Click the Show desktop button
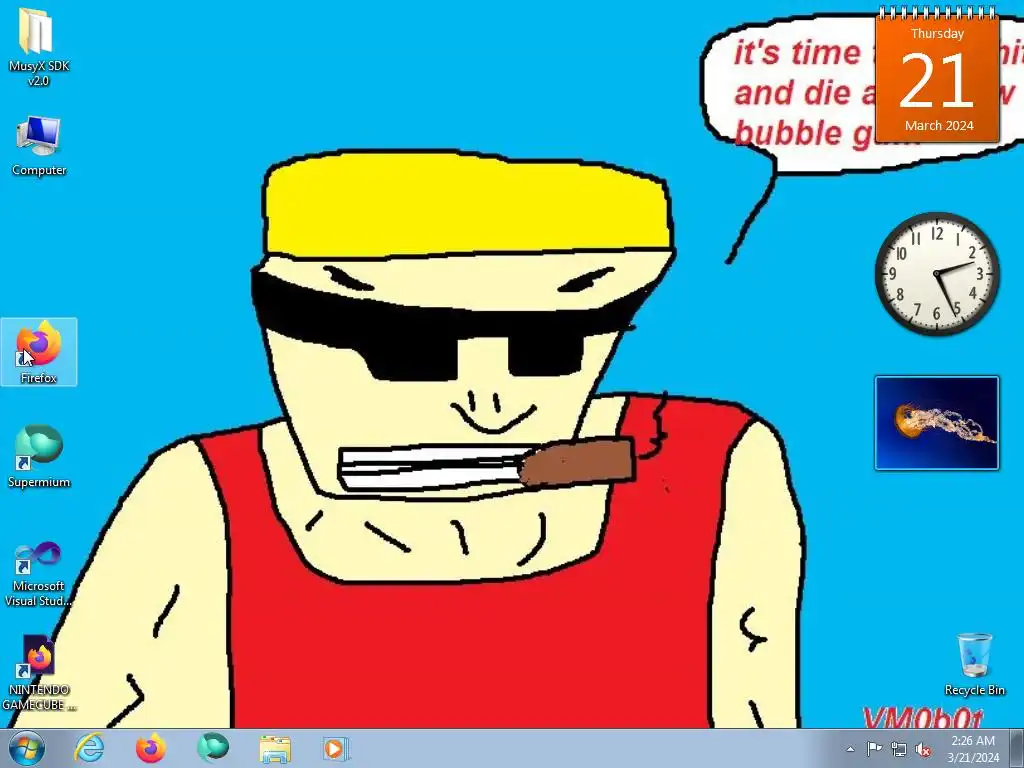The height and width of the screenshot is (768, 1024). pos(1017,748)
